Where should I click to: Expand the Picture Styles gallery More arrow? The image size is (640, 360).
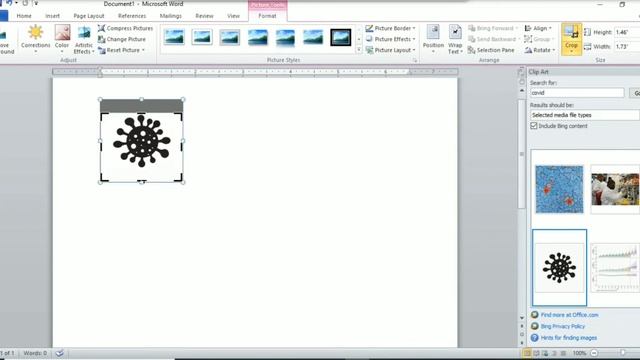point(359,50)
